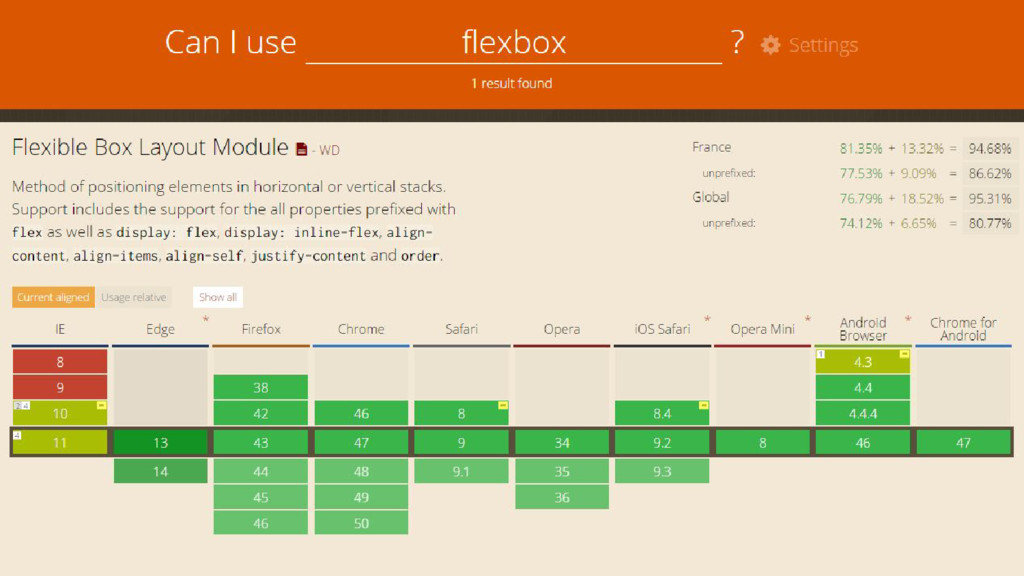
Task: Click the asterisk next to iOS Safari header
Action: click(x=707, y=319)
